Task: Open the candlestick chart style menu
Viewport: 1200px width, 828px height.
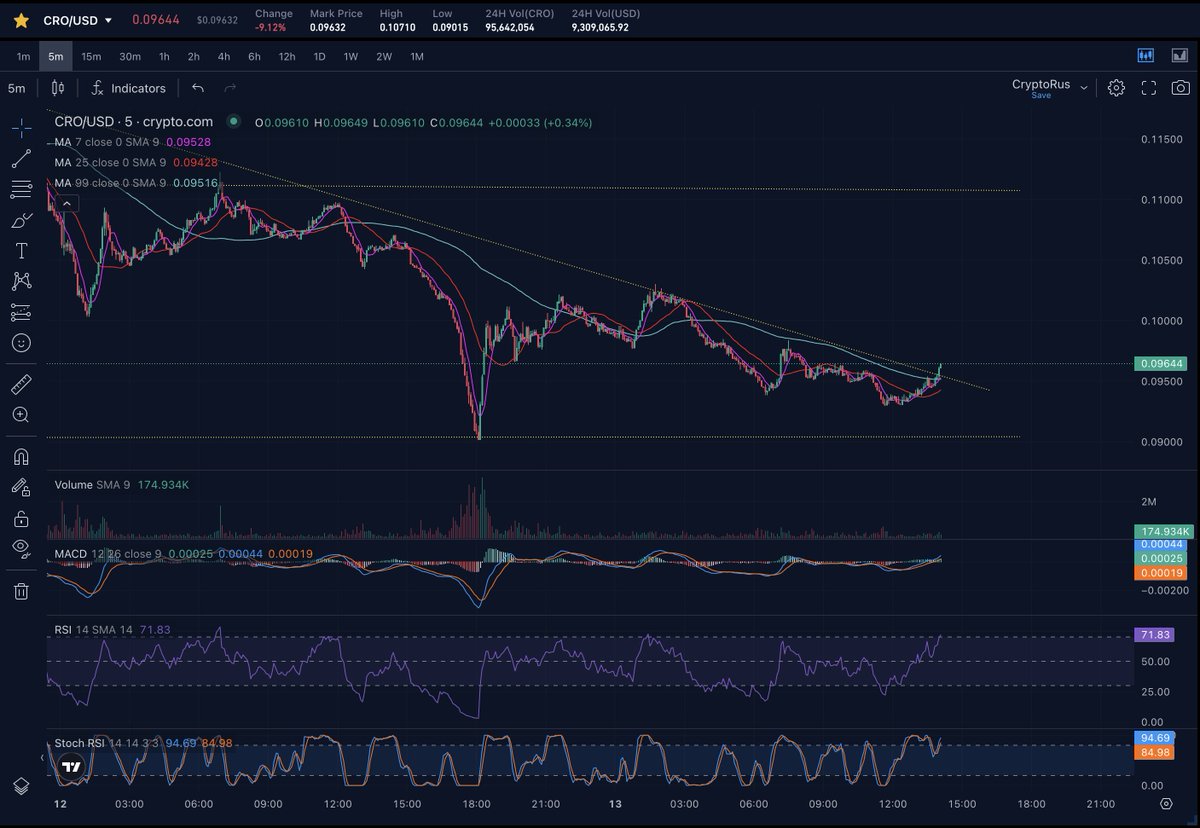Action: (x=58, y=88)
